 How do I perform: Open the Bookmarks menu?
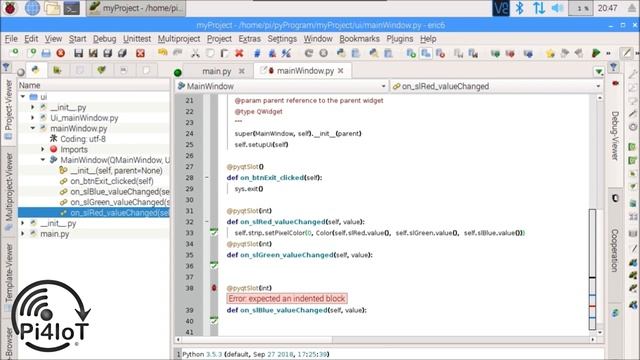(x=359, y=39)
